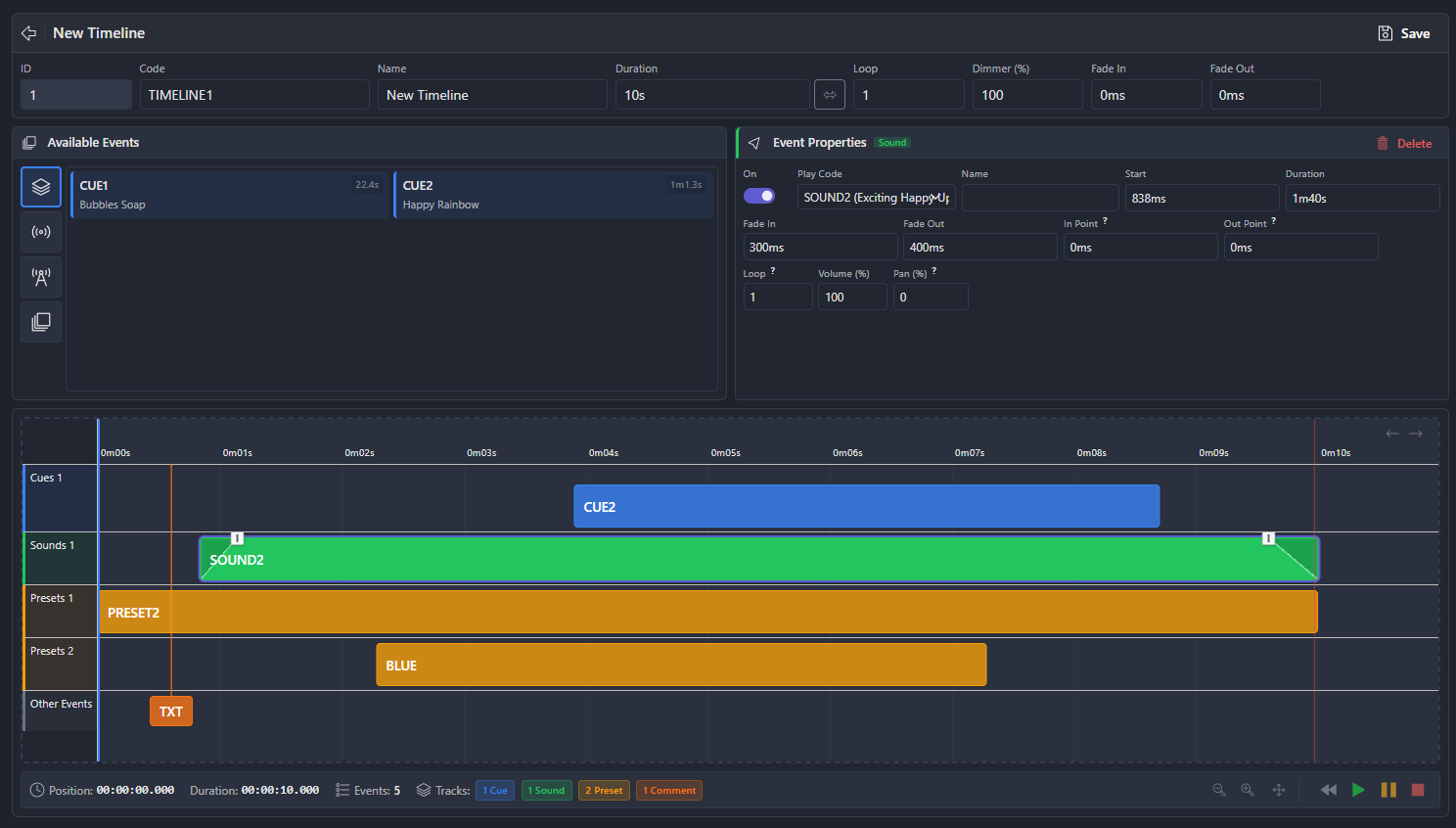Image resolution: width=1456 pixels, height=828 pixels.
Task: Click the duration swap arrows beside the Duration field
Action: click(830, 94)
